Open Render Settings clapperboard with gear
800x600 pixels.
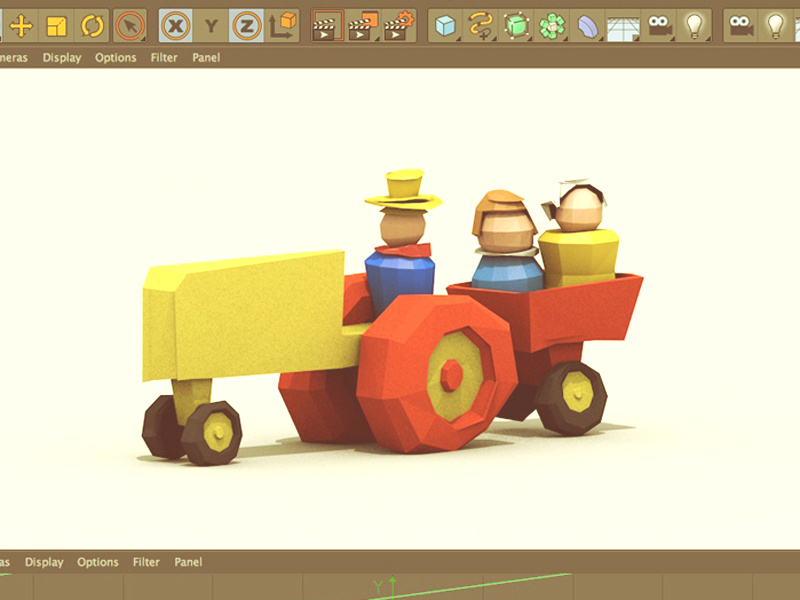(x=398, y=26)
